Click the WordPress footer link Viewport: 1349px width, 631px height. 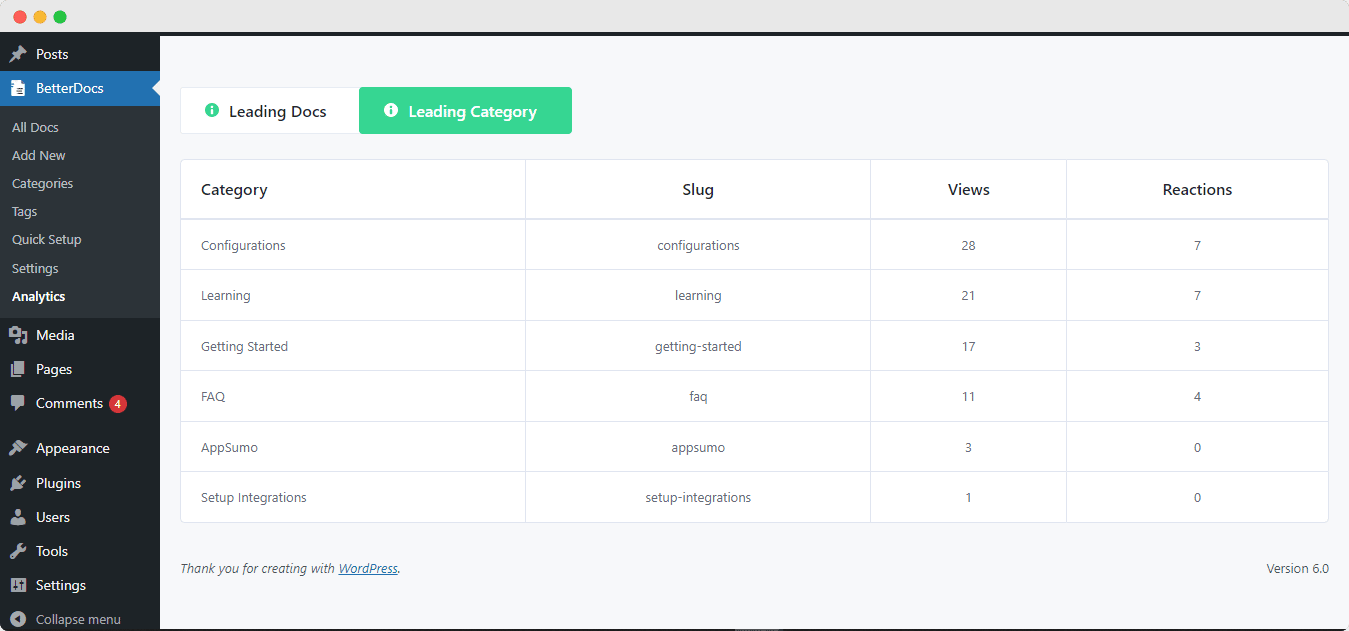tap(368, 568)
